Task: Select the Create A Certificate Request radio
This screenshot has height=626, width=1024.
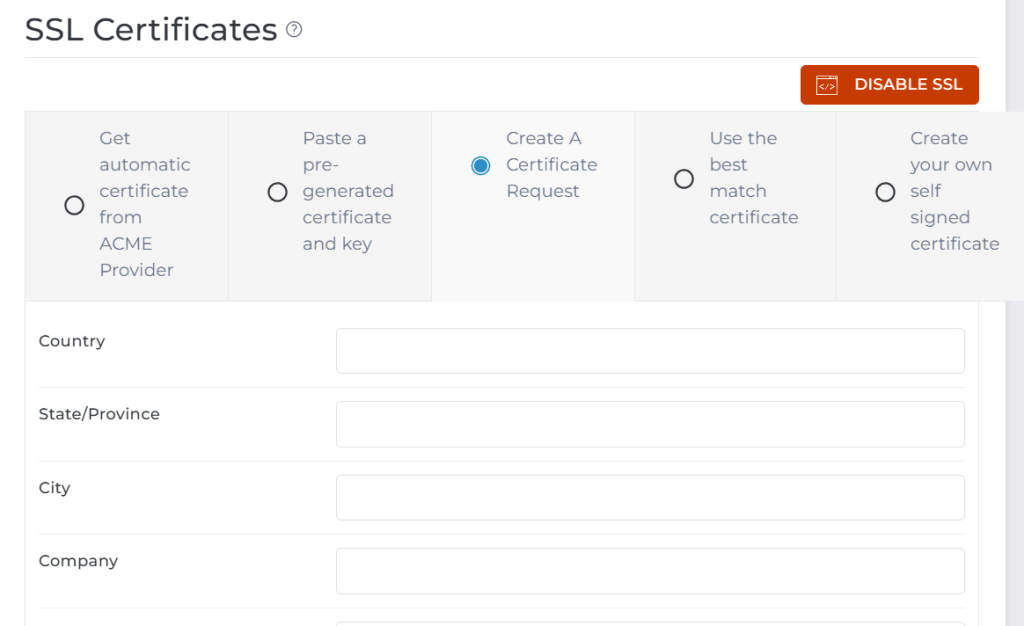Action: point(481,165)
